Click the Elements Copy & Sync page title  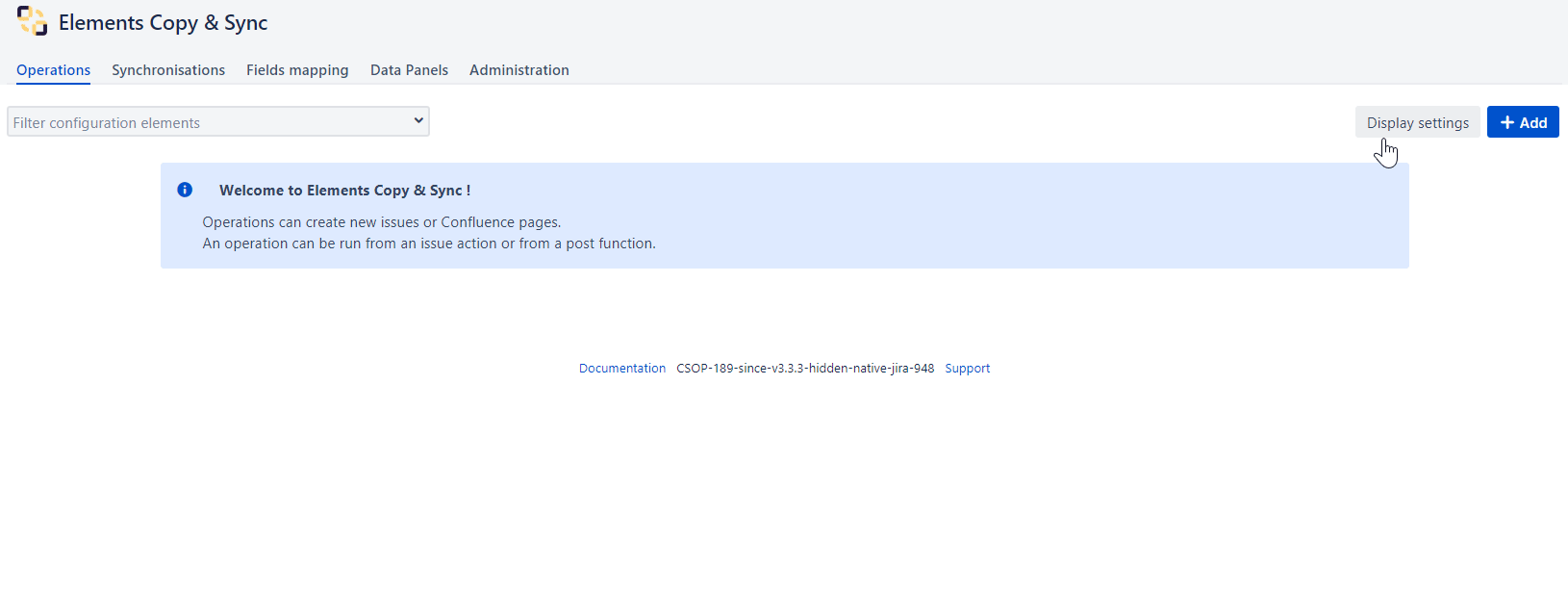(x=163, y=23)
